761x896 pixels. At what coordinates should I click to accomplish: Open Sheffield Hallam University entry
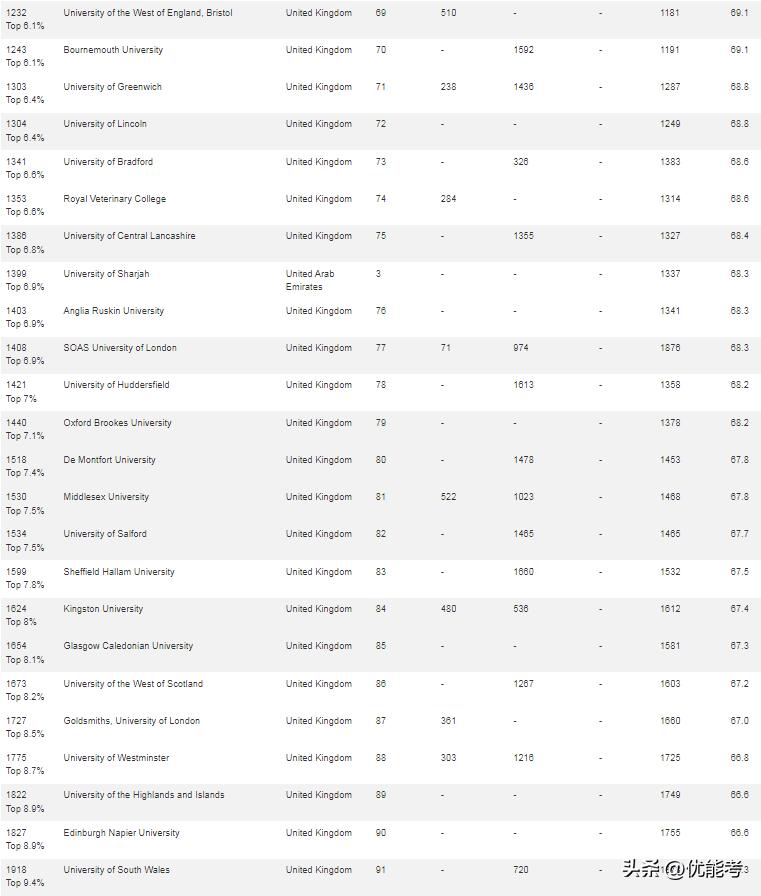pyautogui.click(x=119, y=572)
